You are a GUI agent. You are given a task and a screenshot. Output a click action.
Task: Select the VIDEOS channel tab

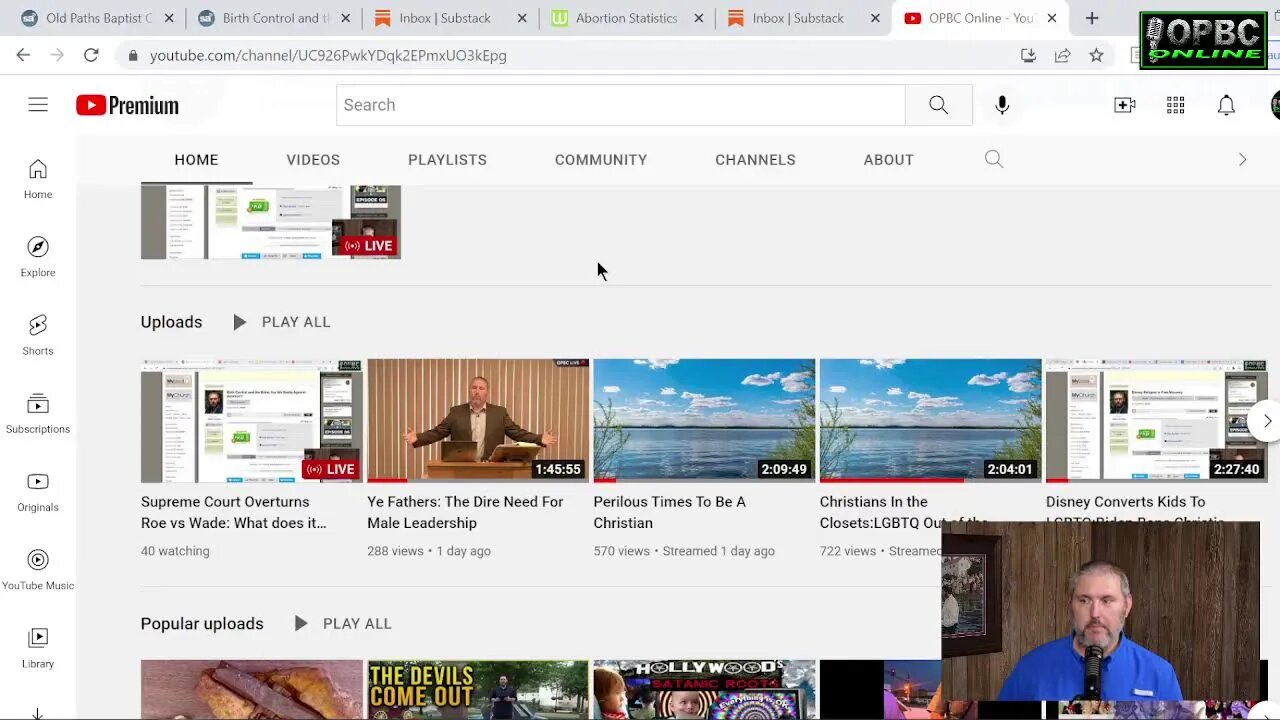click(313, 159)
